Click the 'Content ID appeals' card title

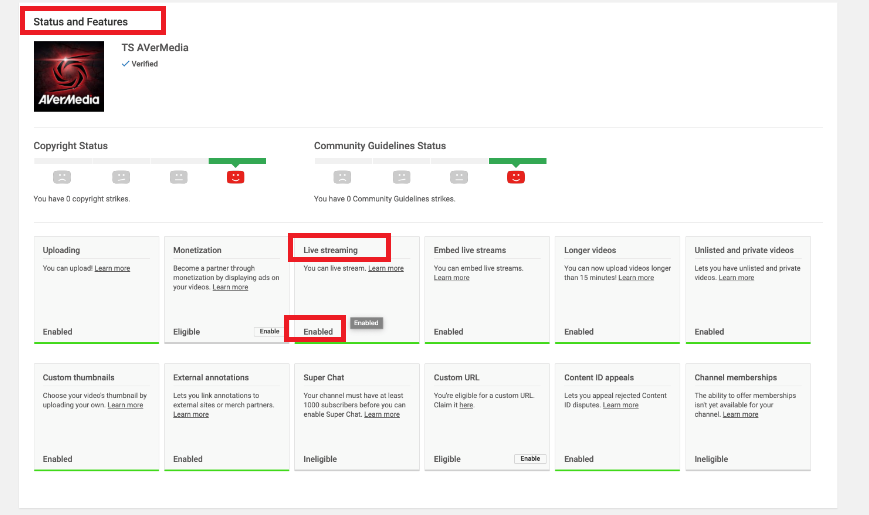pyautogui.click(x=599, y=378)
